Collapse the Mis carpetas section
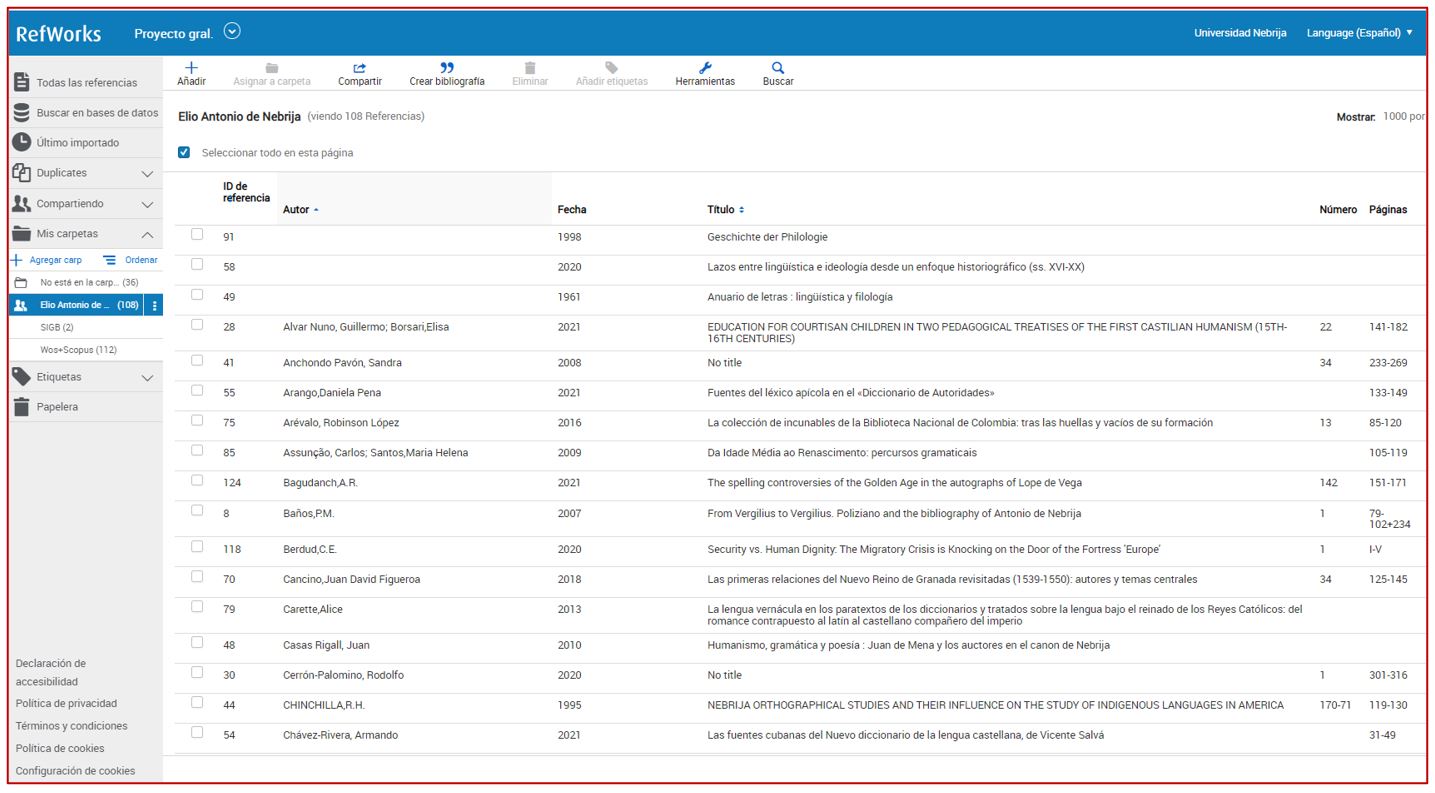Screen dimensions: 1435x793 pos(147,234)
